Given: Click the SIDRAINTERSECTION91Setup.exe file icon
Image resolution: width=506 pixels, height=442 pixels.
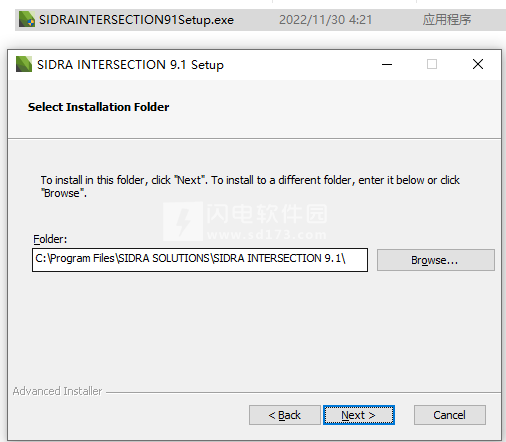Looking at the screenshot, I should tap(27, 19).
